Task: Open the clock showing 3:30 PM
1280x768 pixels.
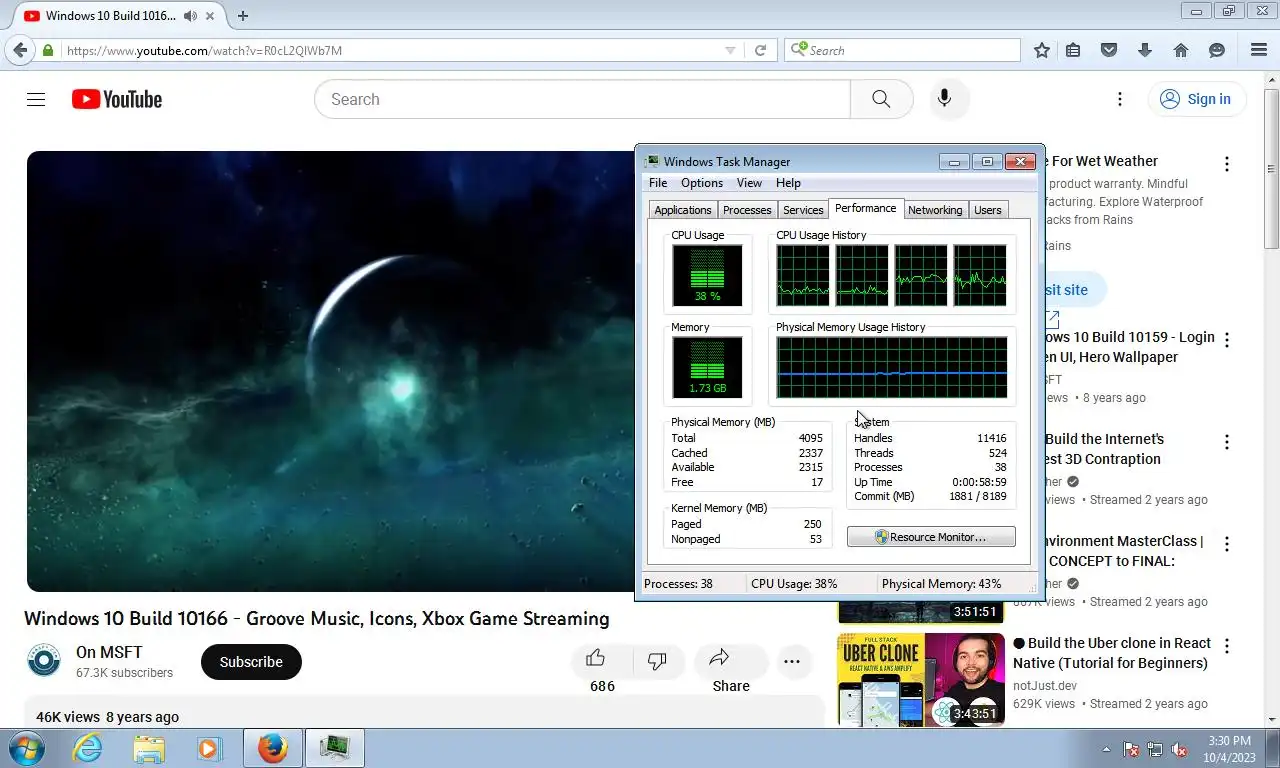Action: click(x=1229, y=748)
